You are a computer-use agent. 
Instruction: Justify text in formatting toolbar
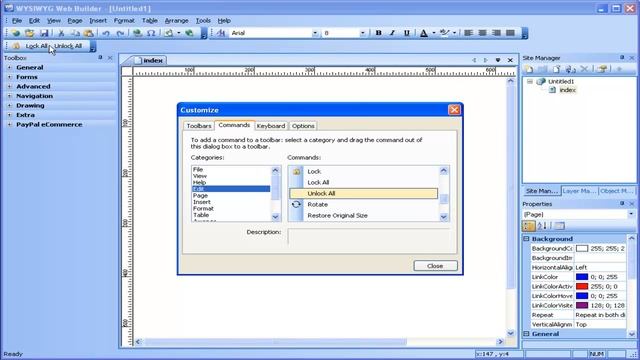510,33
